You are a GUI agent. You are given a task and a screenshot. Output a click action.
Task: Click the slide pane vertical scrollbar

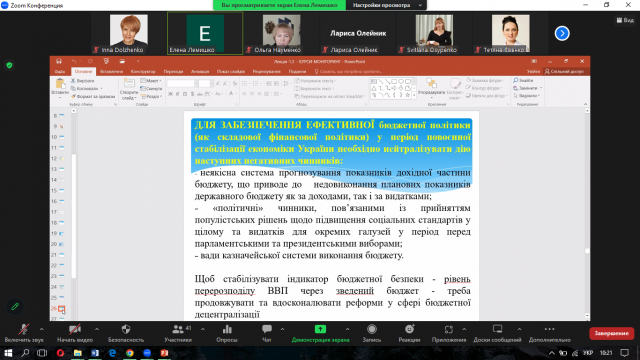(x=587, y=213)
